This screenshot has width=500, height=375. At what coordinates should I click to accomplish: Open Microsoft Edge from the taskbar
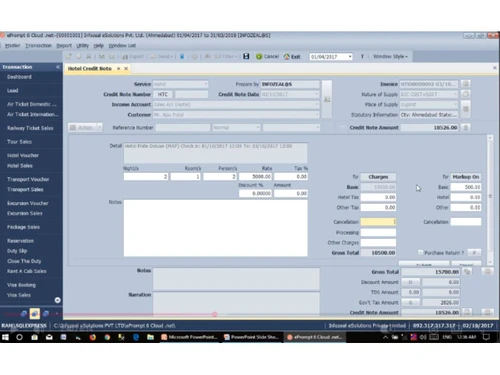click(136, 337)
